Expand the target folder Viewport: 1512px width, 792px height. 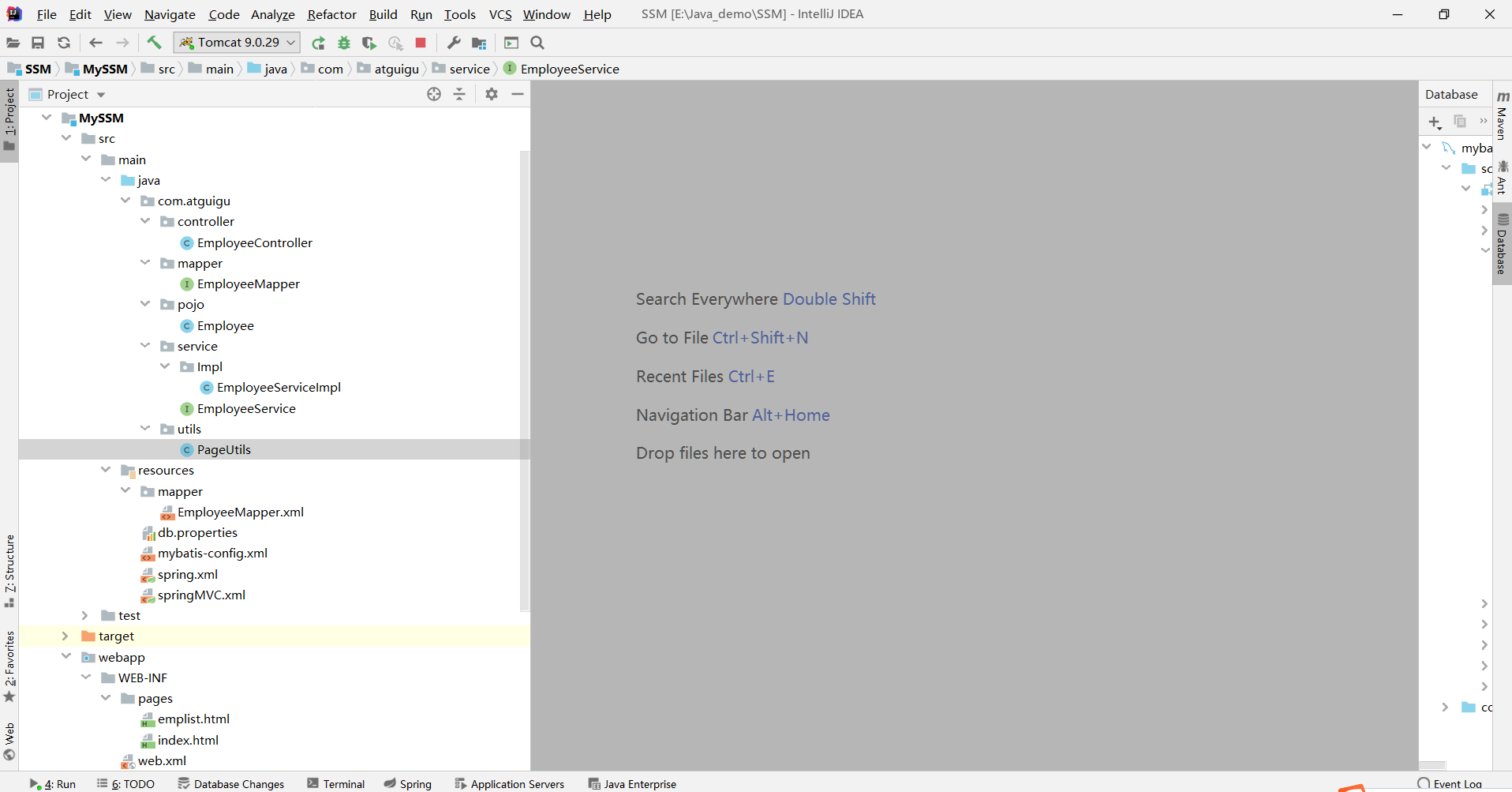click(65, 636)
